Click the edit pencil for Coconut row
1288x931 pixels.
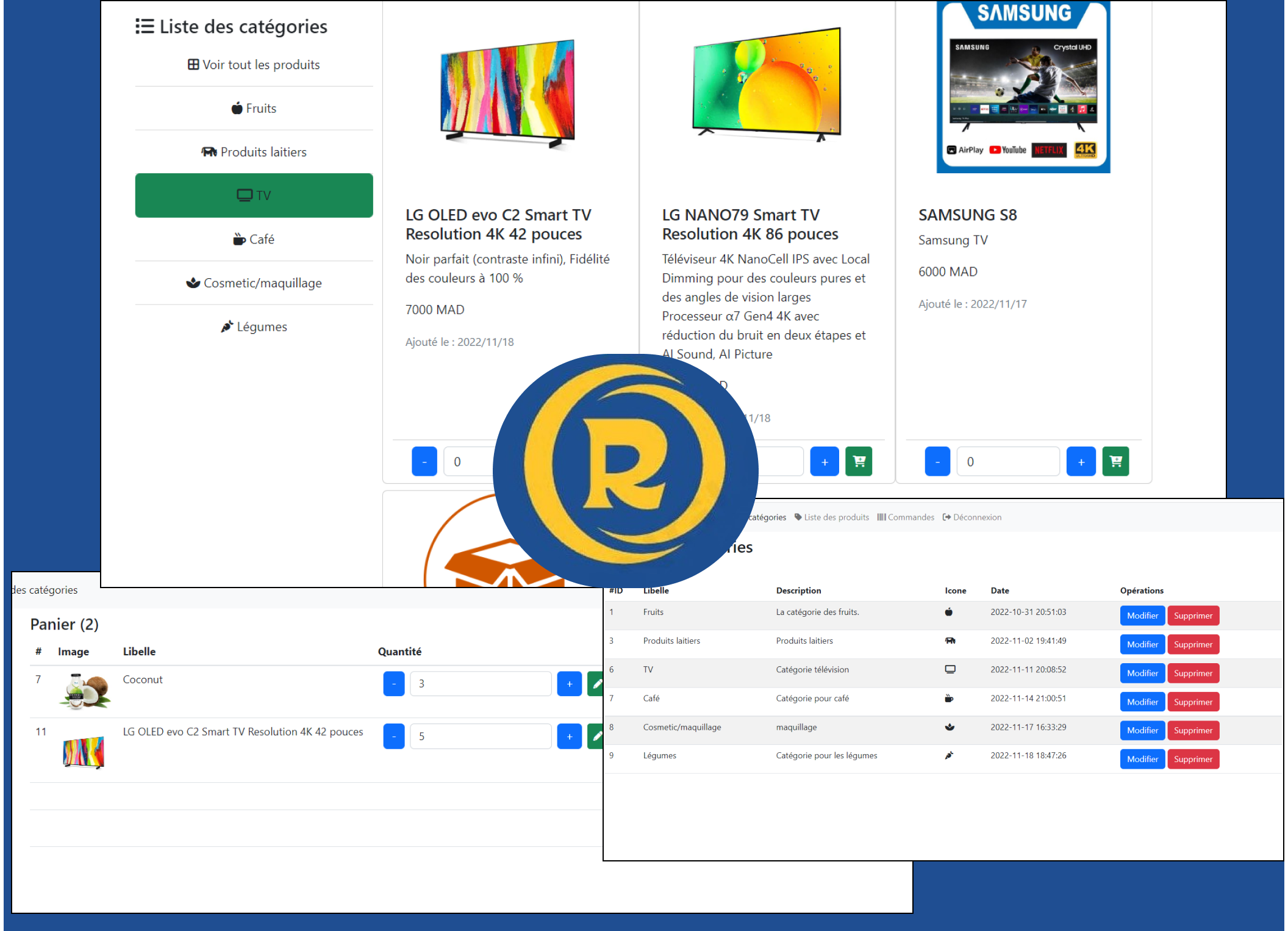click(596, 683)
